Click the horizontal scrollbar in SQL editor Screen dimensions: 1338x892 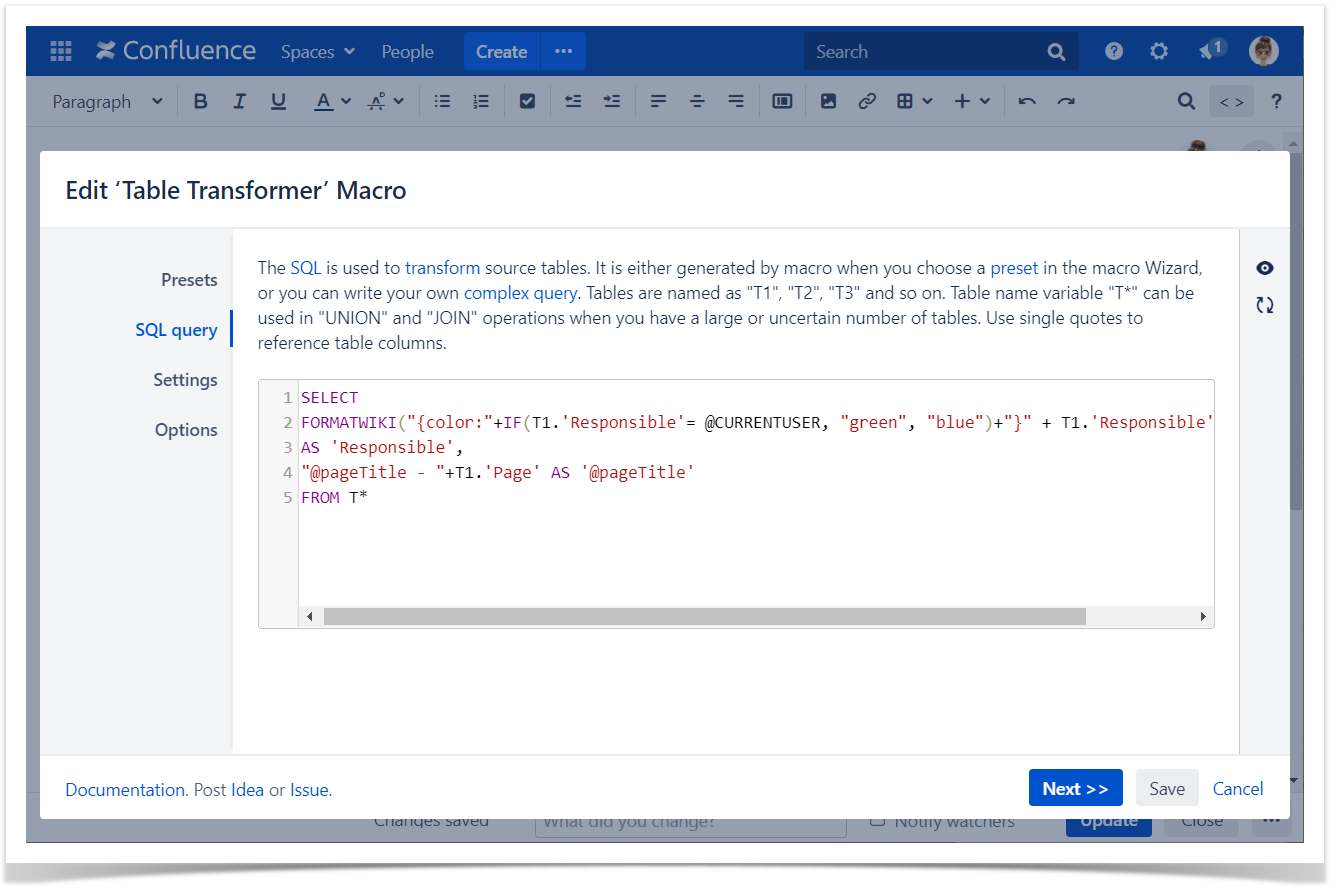pos(704,617)
